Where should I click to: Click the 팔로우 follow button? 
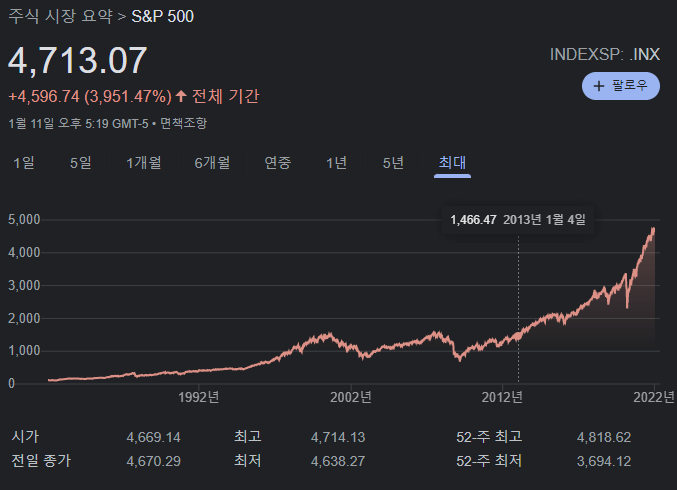coord(620,86)
